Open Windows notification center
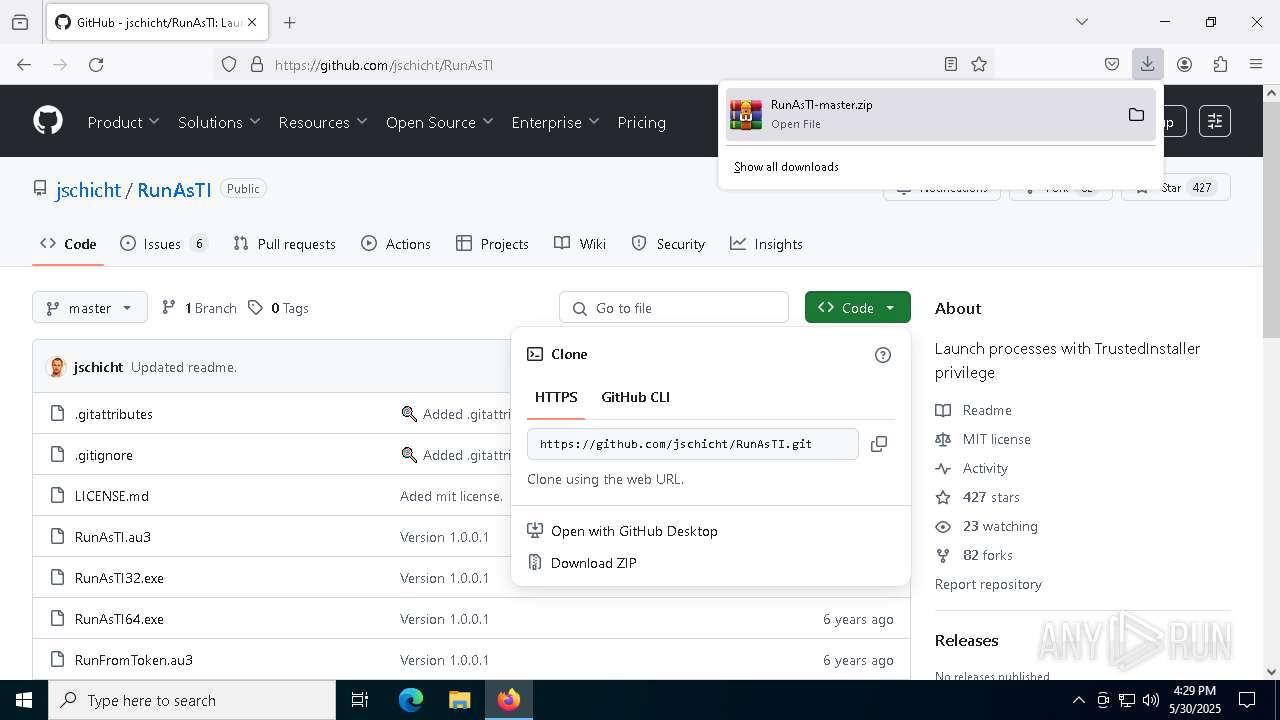Image resolution: width=1280 pixels, height=720 pixels. [1247, 700]
